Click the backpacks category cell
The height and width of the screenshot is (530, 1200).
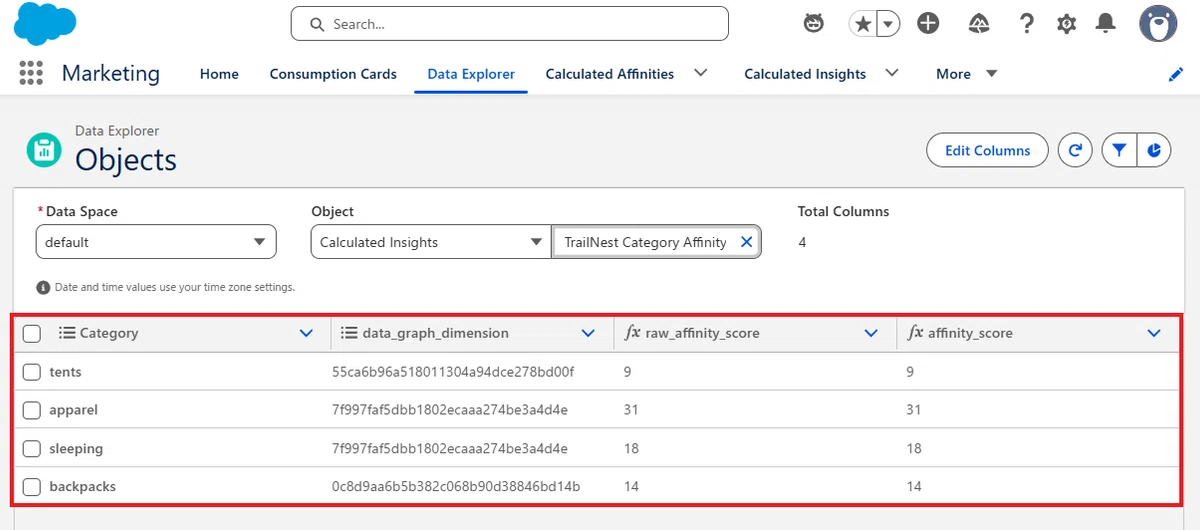(x=82, y=487)
